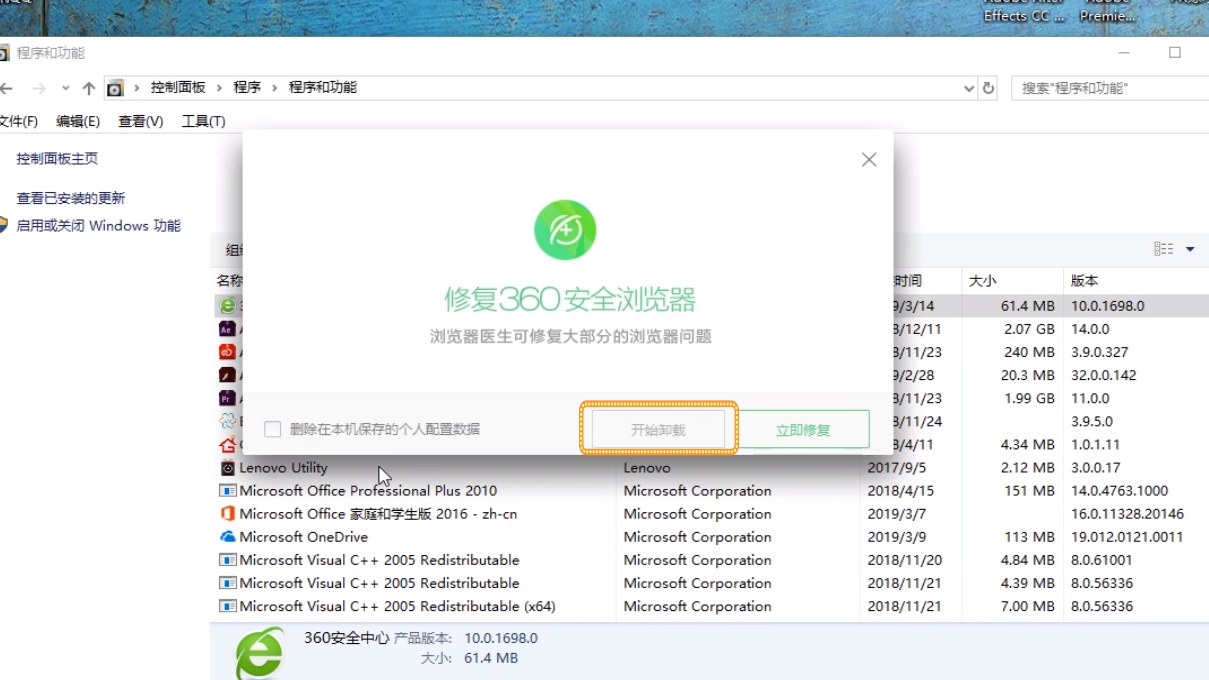1209x680 pixels.
Task: Open the 查看已安装的更新 link
Action: (x=71, y=198)
